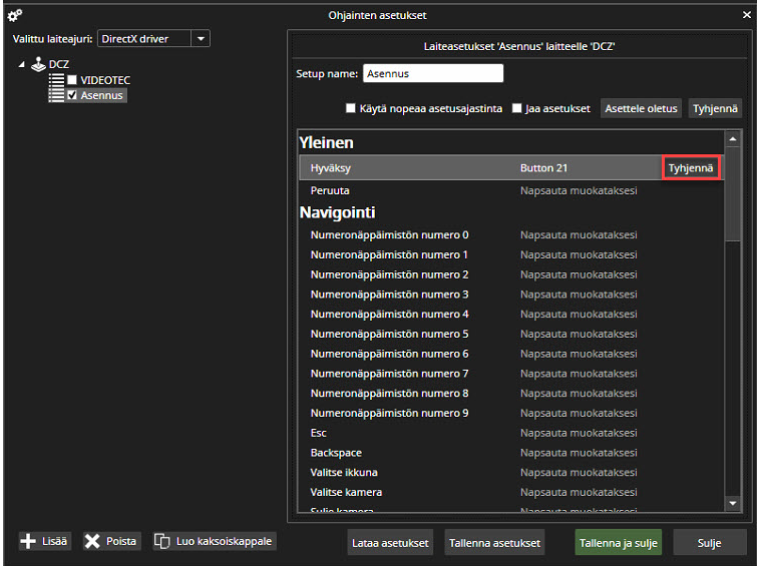Toggle Käytä nopeaa asetusajastinta checkbox
This screenshot has height=566, width=757.
click(x=351, y=109)
